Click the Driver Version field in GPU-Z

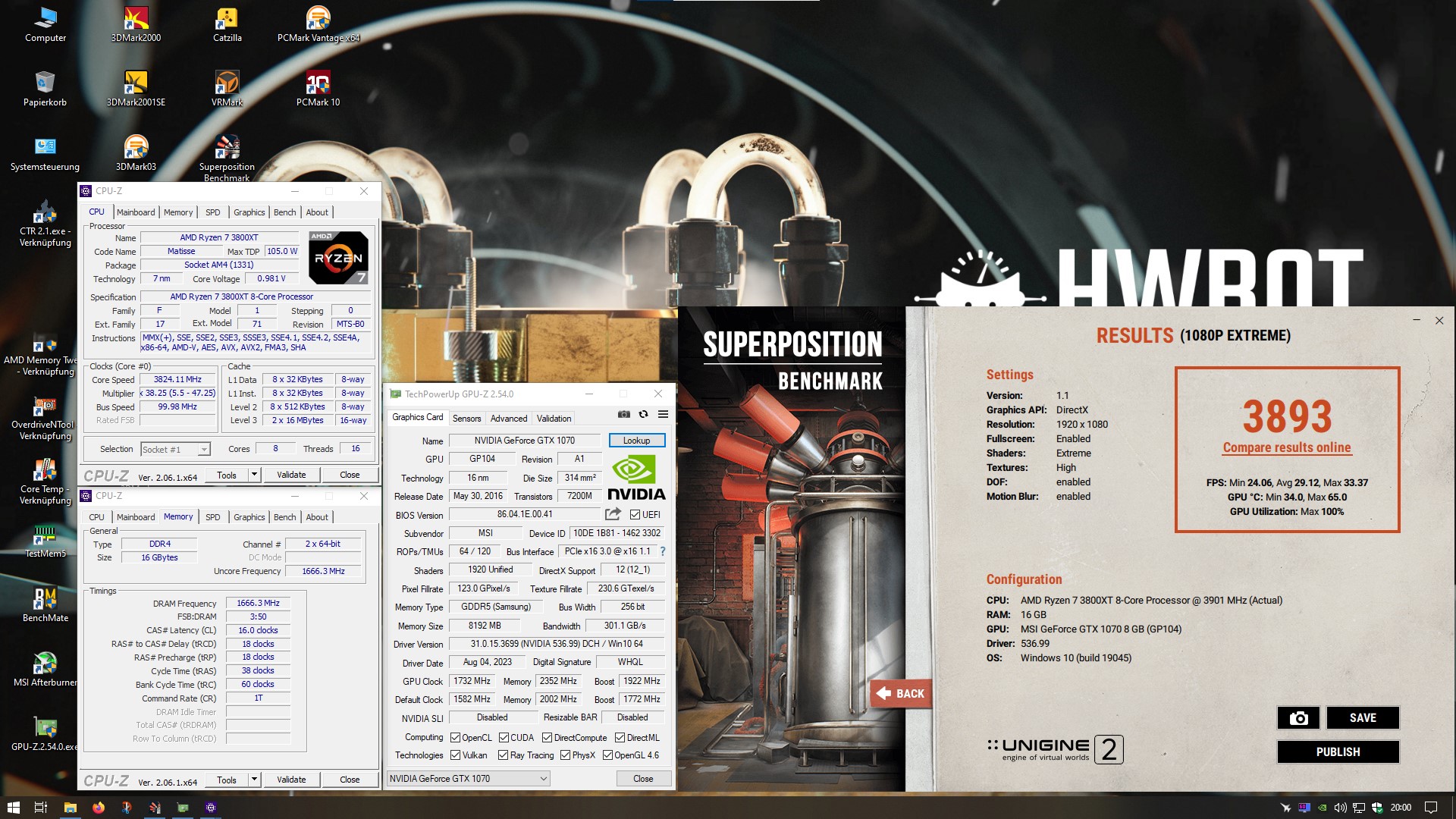tap(557, 644)
